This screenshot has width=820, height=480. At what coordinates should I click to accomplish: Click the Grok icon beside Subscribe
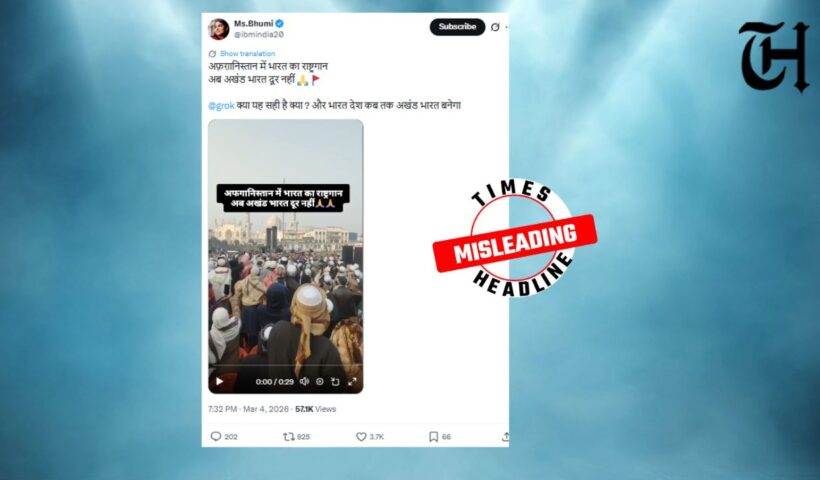coord(495,27)
